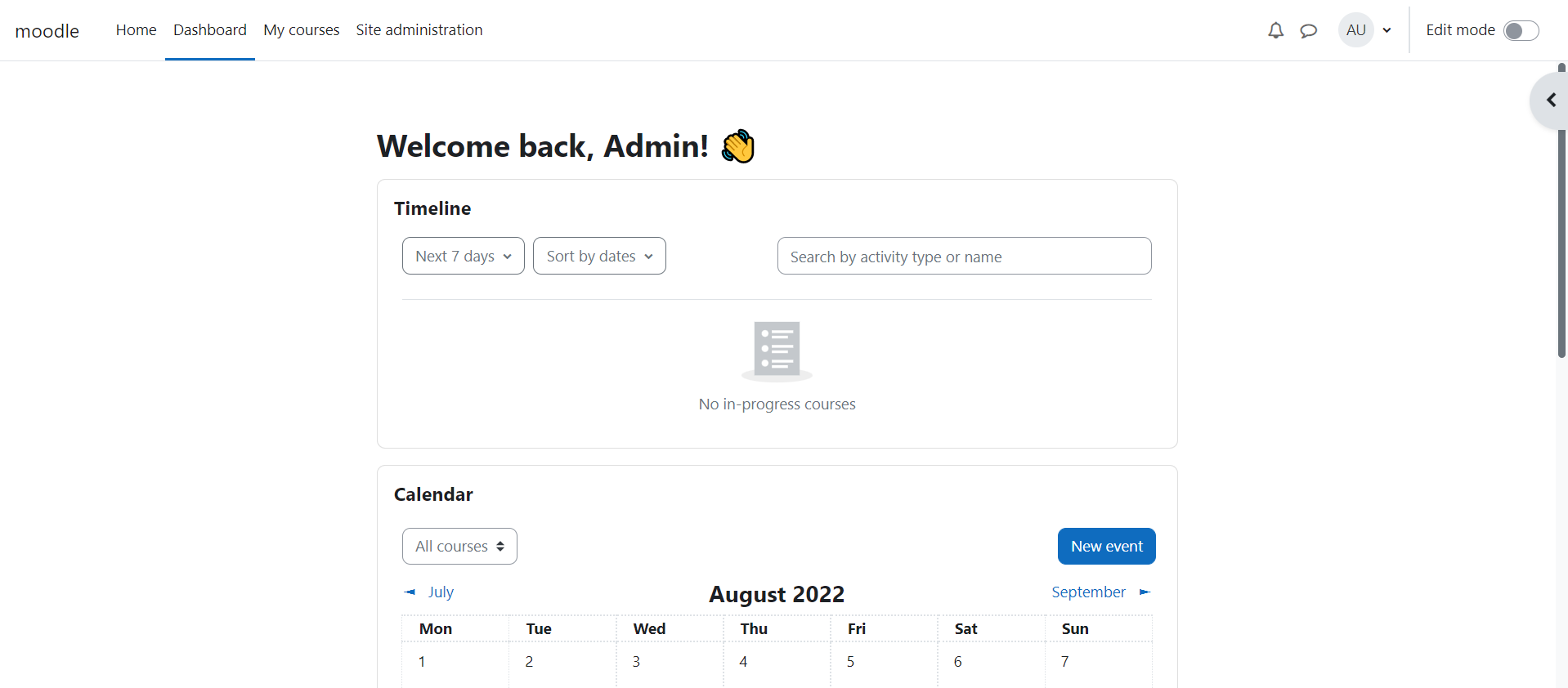The width and height of the screenshot is (1568, 688).
Task: Open the notifications bell
Action: click(1275, 30)
